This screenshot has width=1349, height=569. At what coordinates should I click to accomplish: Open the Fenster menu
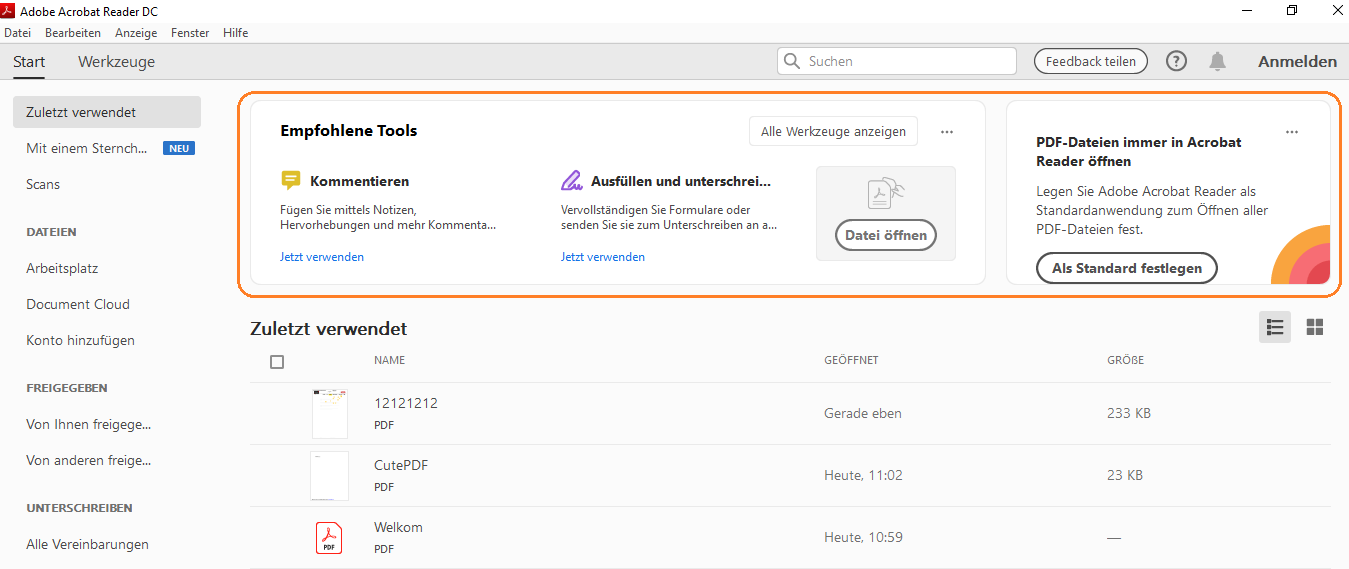coord(190,33)
